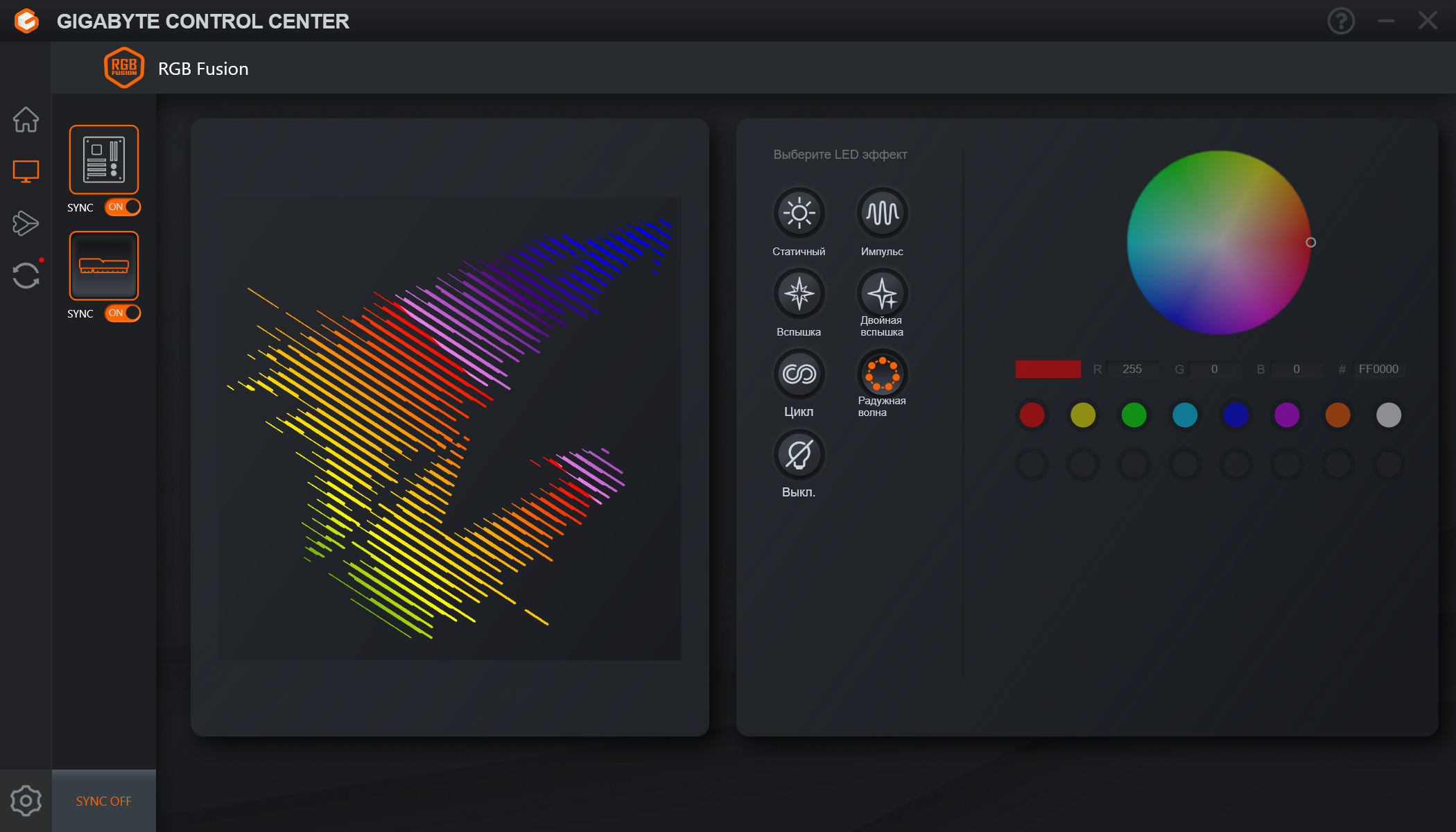This screenshot has width=1456, height=832.
Task: Select the motherboard device thumbnail
Action: point(104,159)
